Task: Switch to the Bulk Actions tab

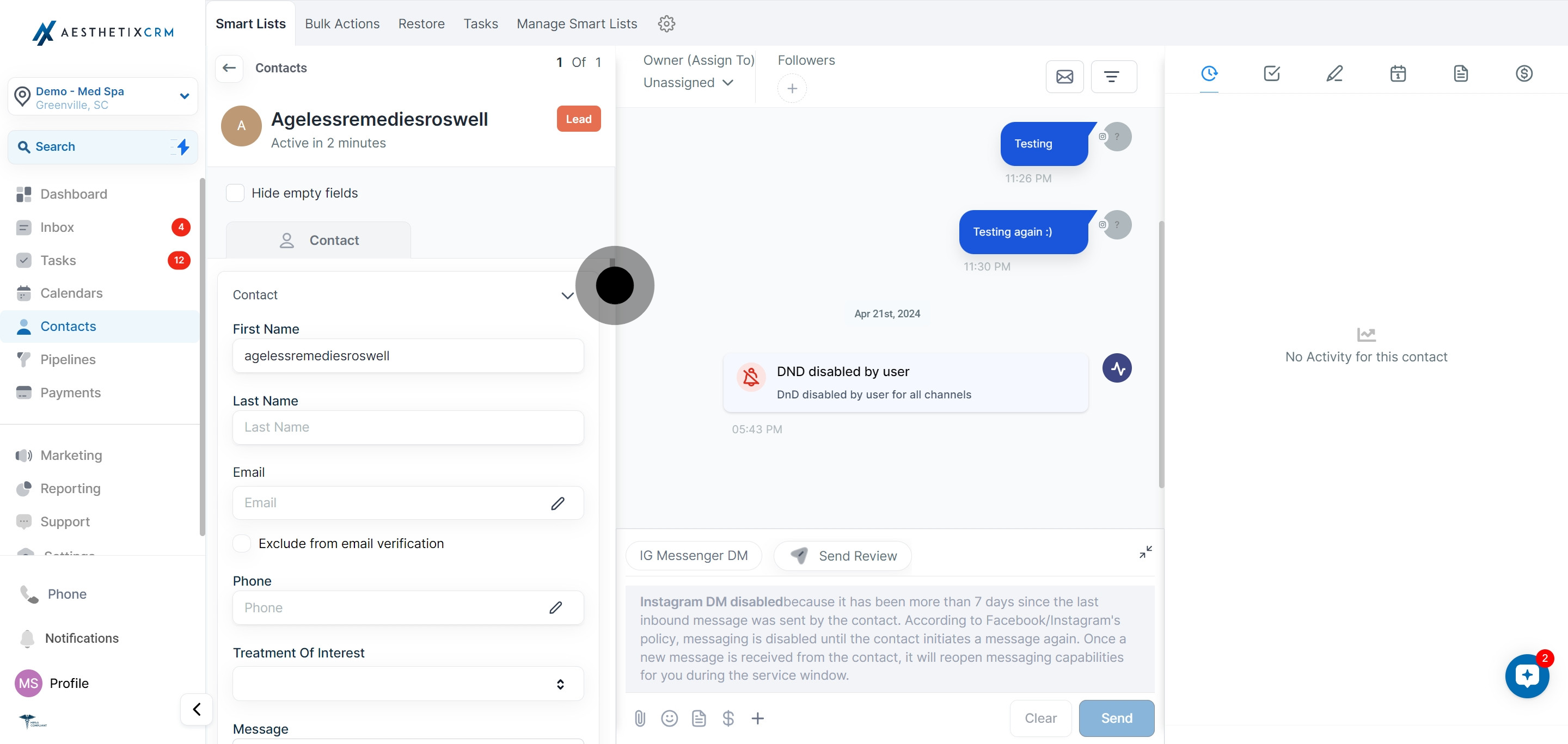Action: [x=342, y=24]
